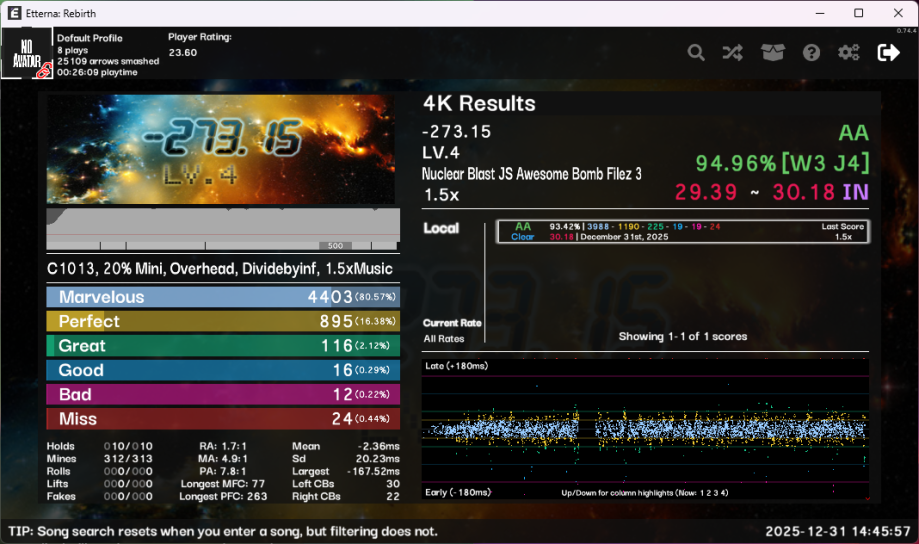Click the -273.15 song banner image
This screenshot has height=544, width=919.
(223, 149)
